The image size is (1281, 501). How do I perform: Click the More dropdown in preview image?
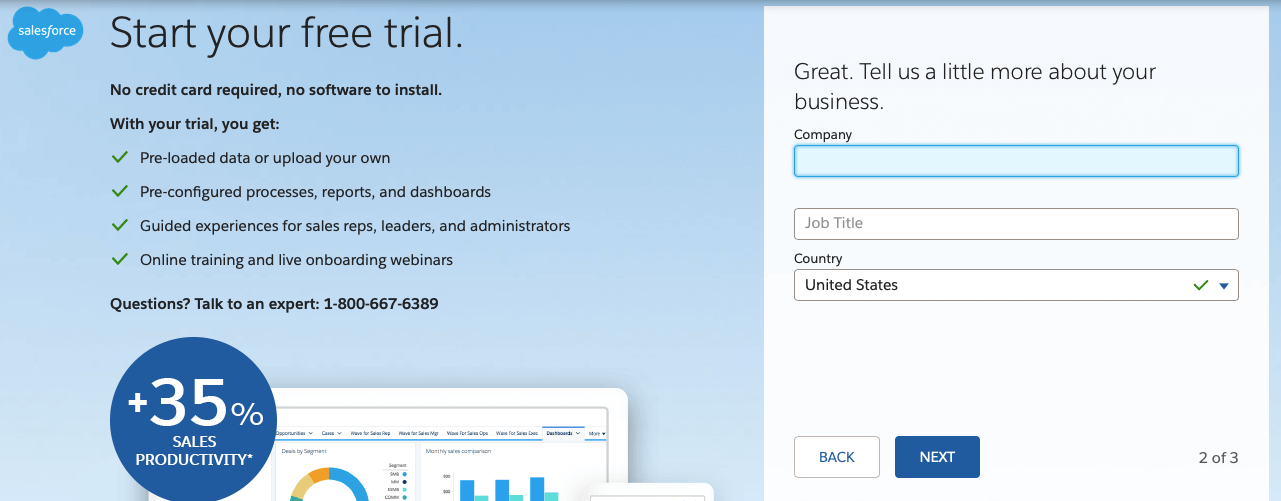pyautogui.click(x=597, y=433)
